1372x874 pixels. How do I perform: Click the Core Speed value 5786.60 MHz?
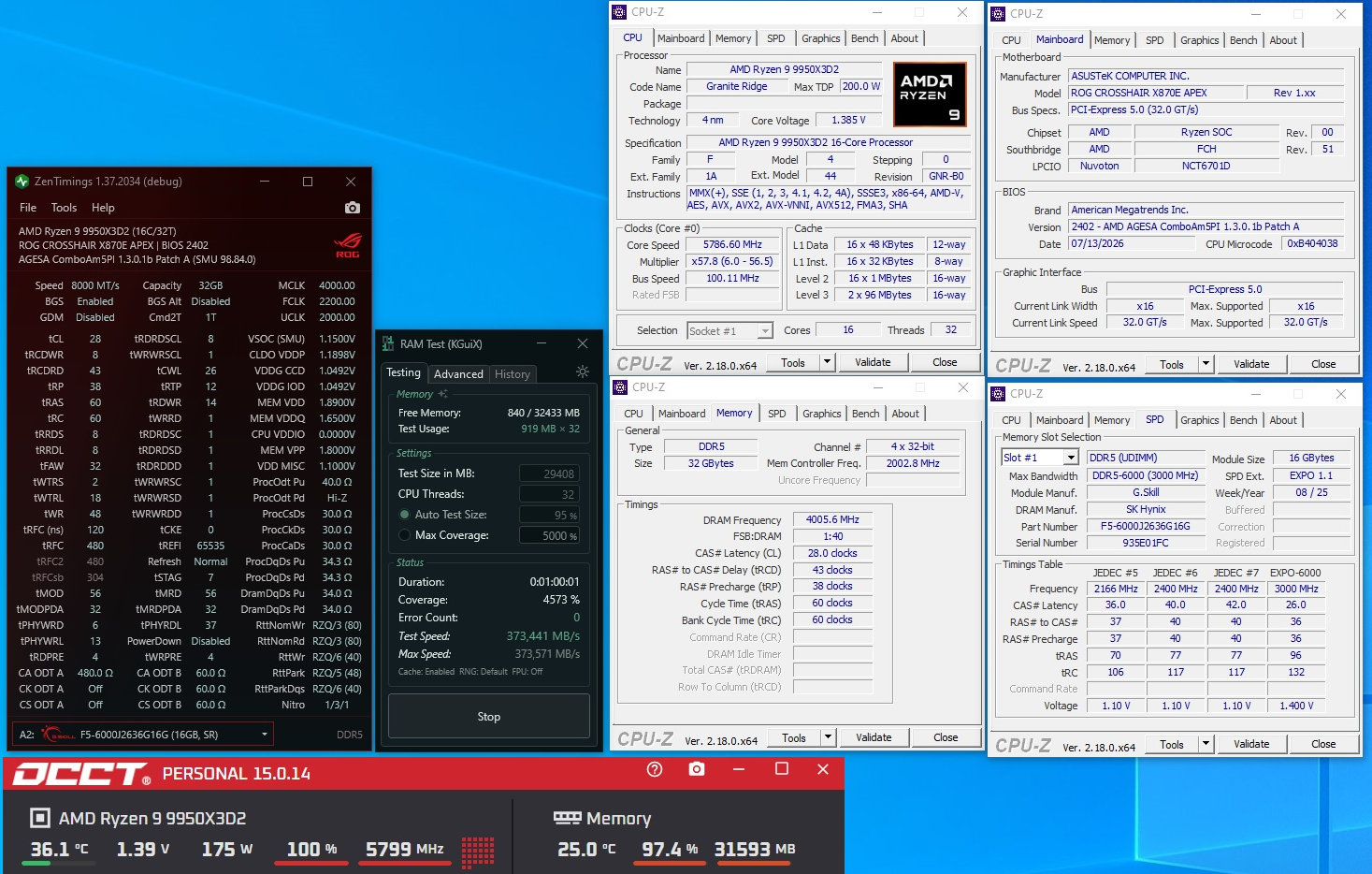click(732, 244)
